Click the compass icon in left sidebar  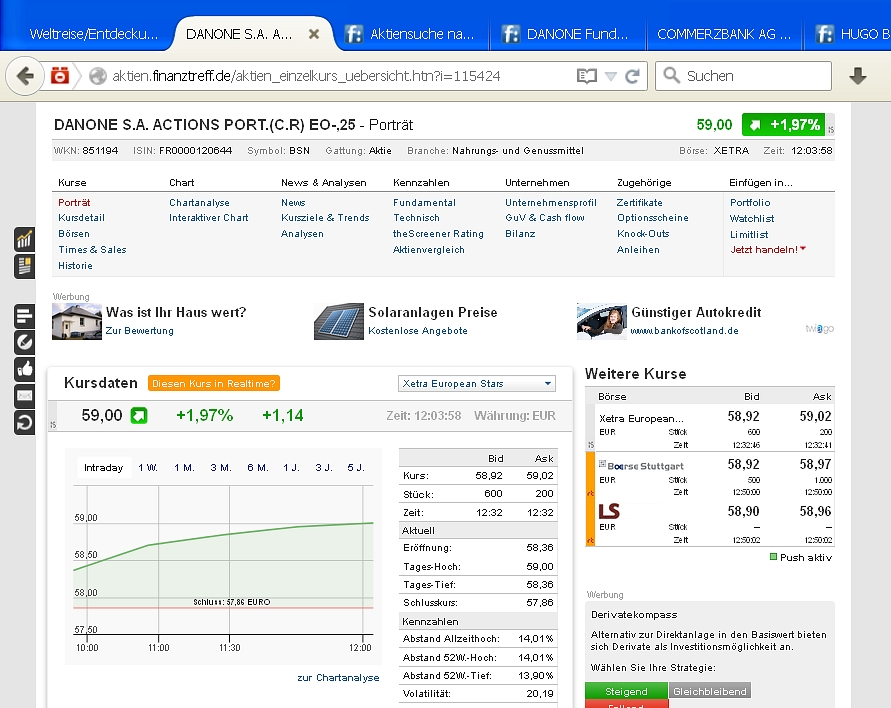(x=24, y=342)
